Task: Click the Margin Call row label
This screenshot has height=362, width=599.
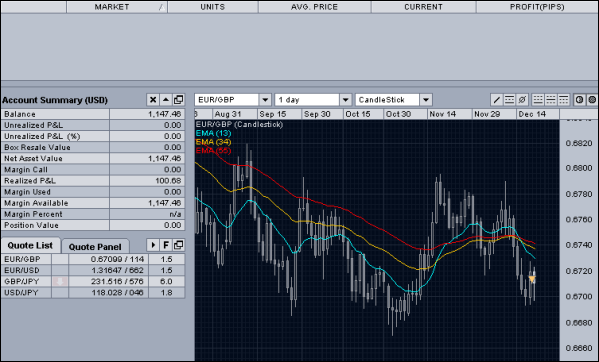Action: (26, 170)
